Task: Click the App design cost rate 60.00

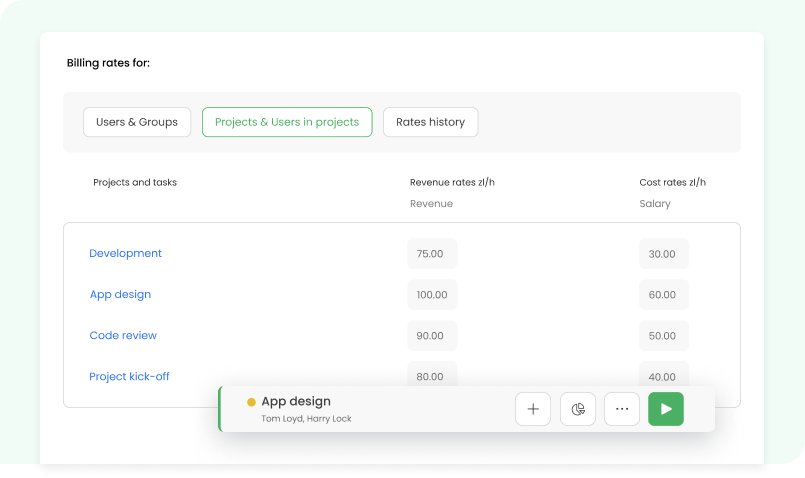Action: click(x=663, y=295)
